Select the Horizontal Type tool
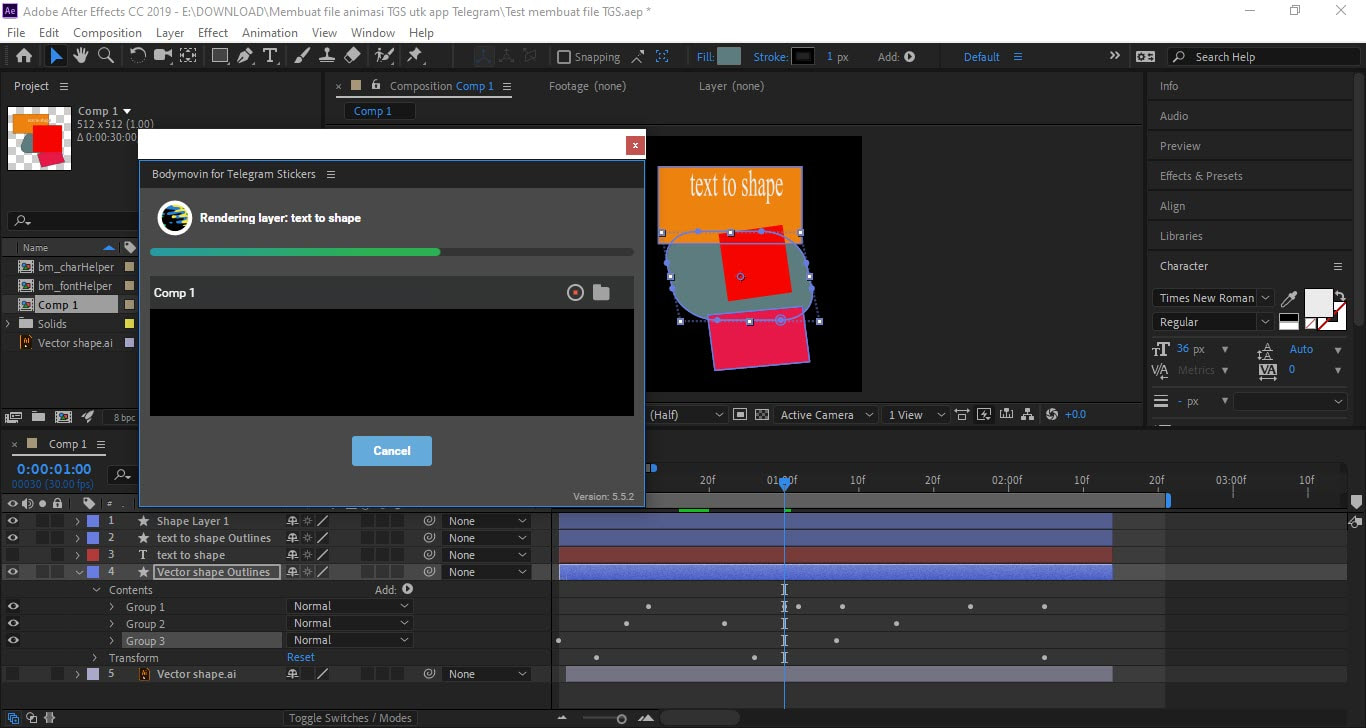Image resolution: width=1366 pixels, height=728 pixels. pos(270,56)
